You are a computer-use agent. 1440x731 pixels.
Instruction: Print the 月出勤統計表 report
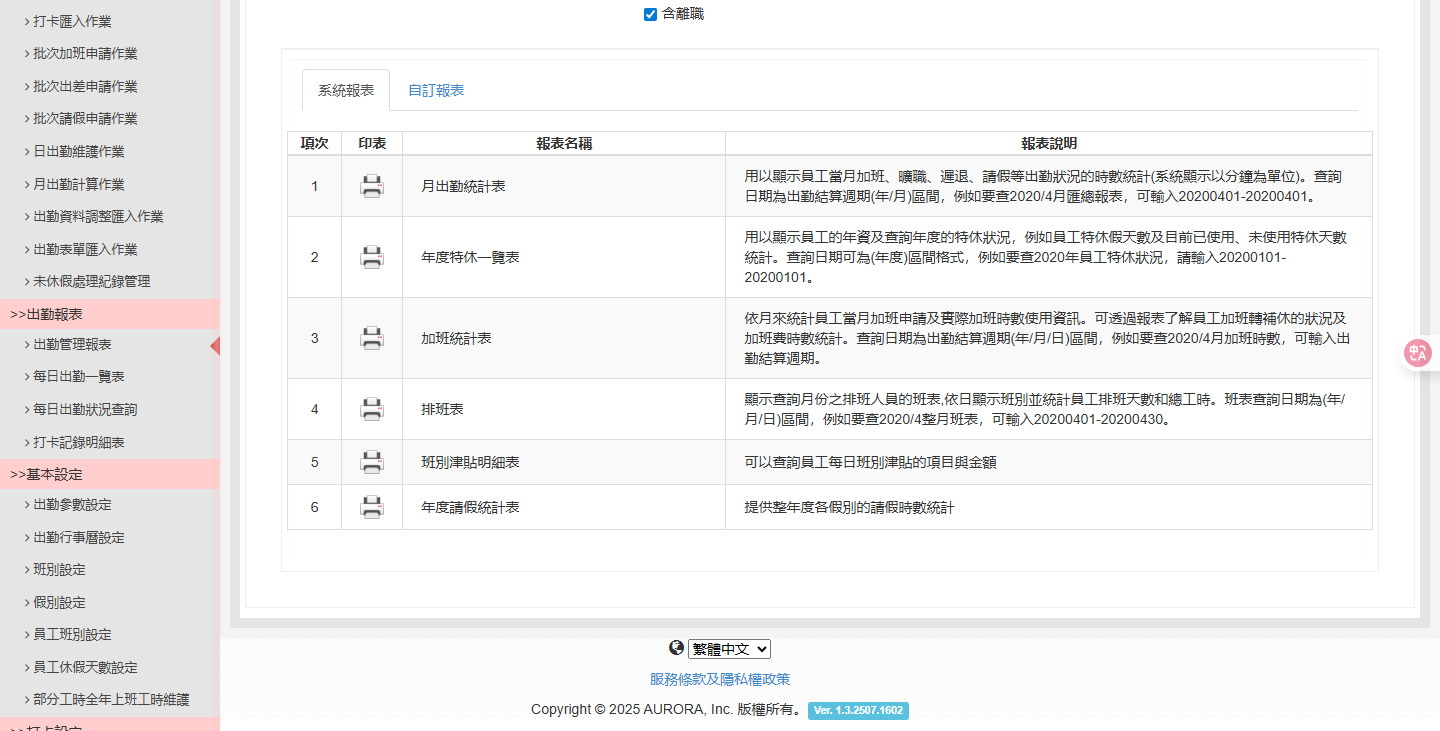pyautogui.click(x=371, y=186)
